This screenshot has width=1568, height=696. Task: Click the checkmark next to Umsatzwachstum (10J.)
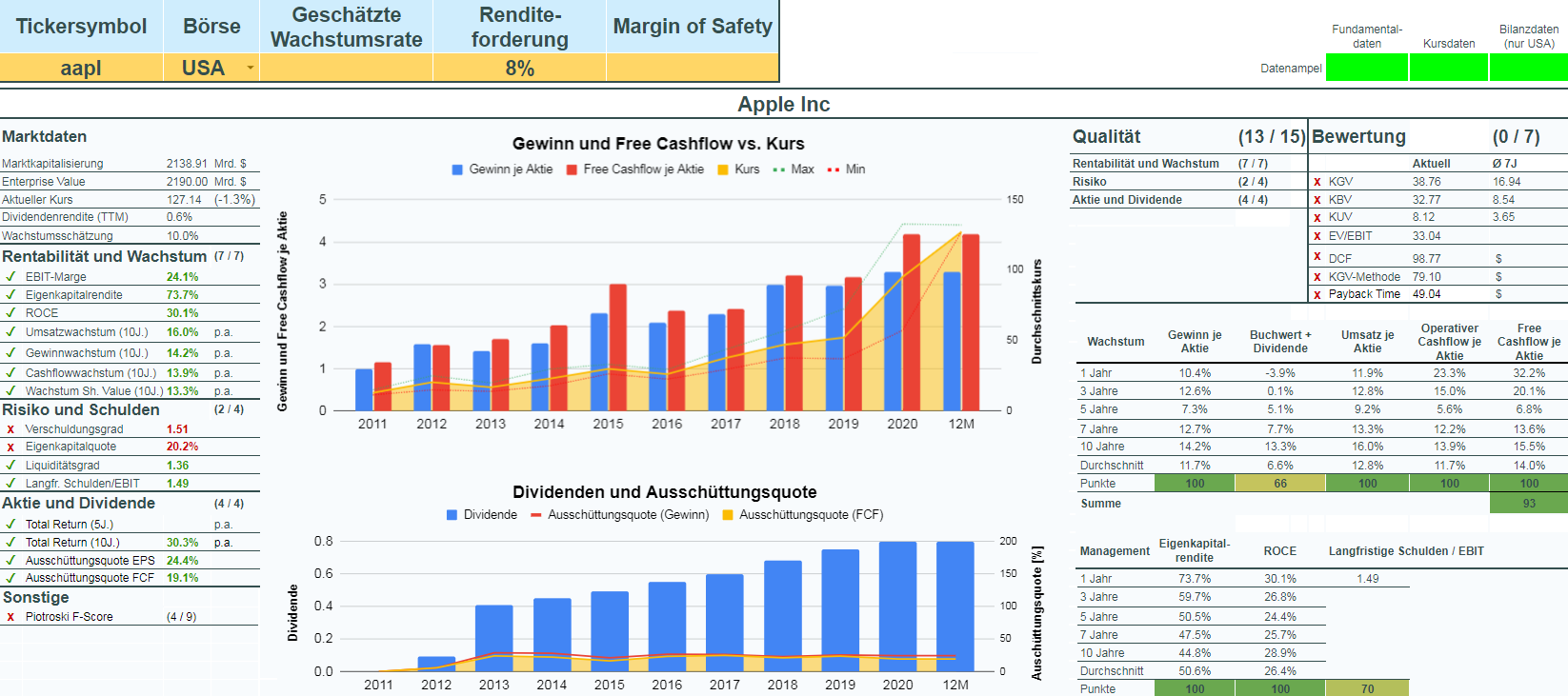(10, 332)
